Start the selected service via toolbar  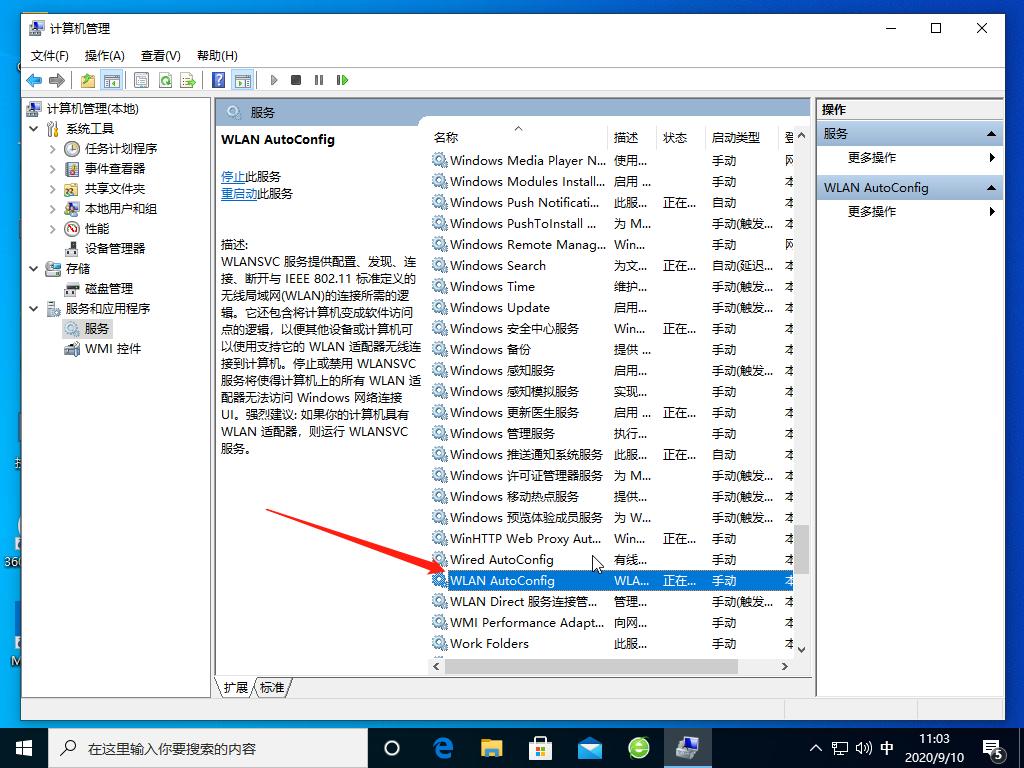click(274, 80)
